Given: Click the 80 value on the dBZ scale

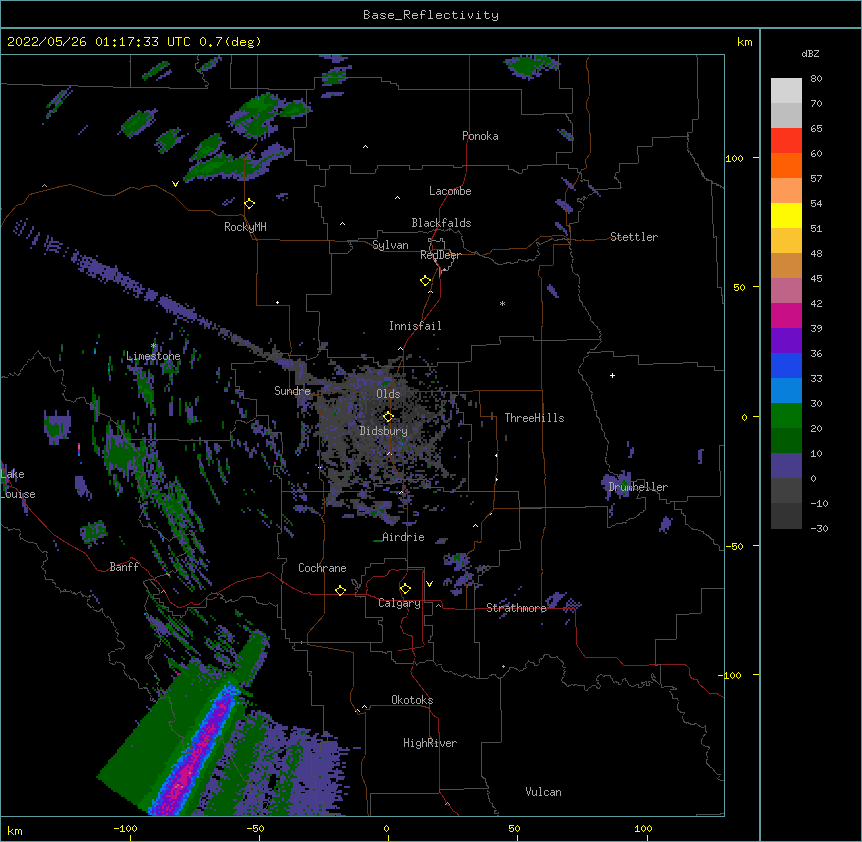Looking at the screenshot, I should click(816, 79).
